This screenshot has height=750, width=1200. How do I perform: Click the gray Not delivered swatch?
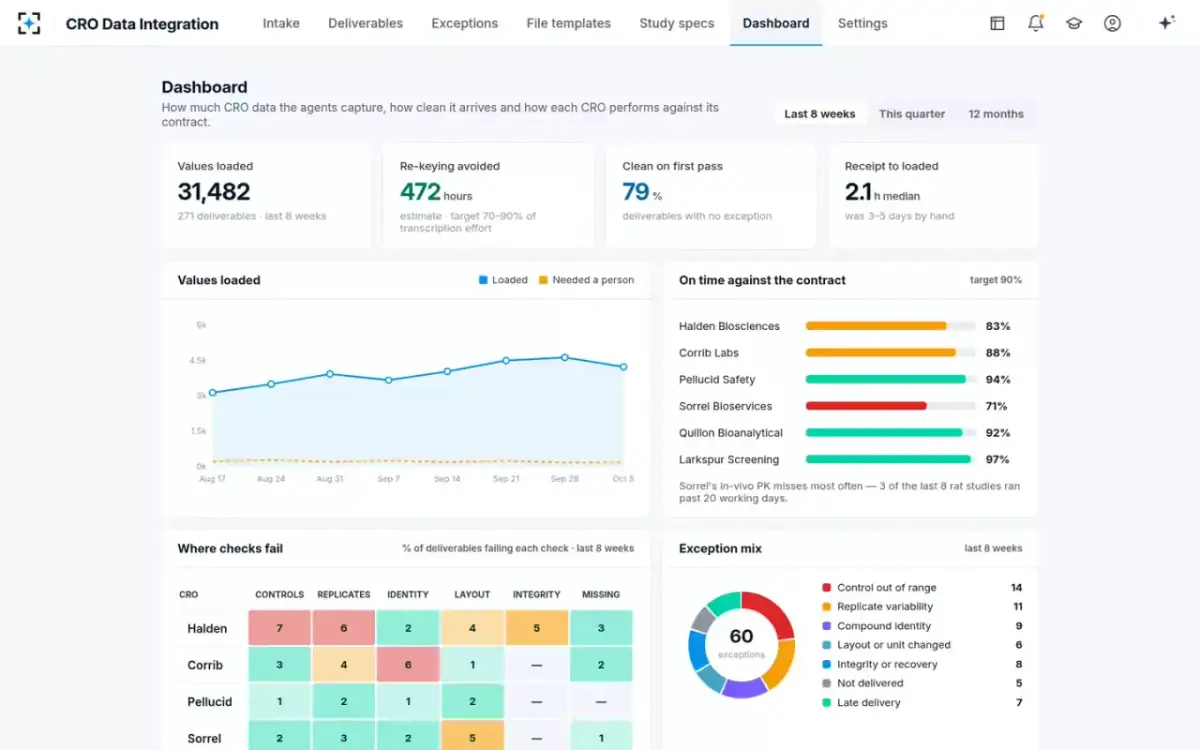tap(826, 683)
